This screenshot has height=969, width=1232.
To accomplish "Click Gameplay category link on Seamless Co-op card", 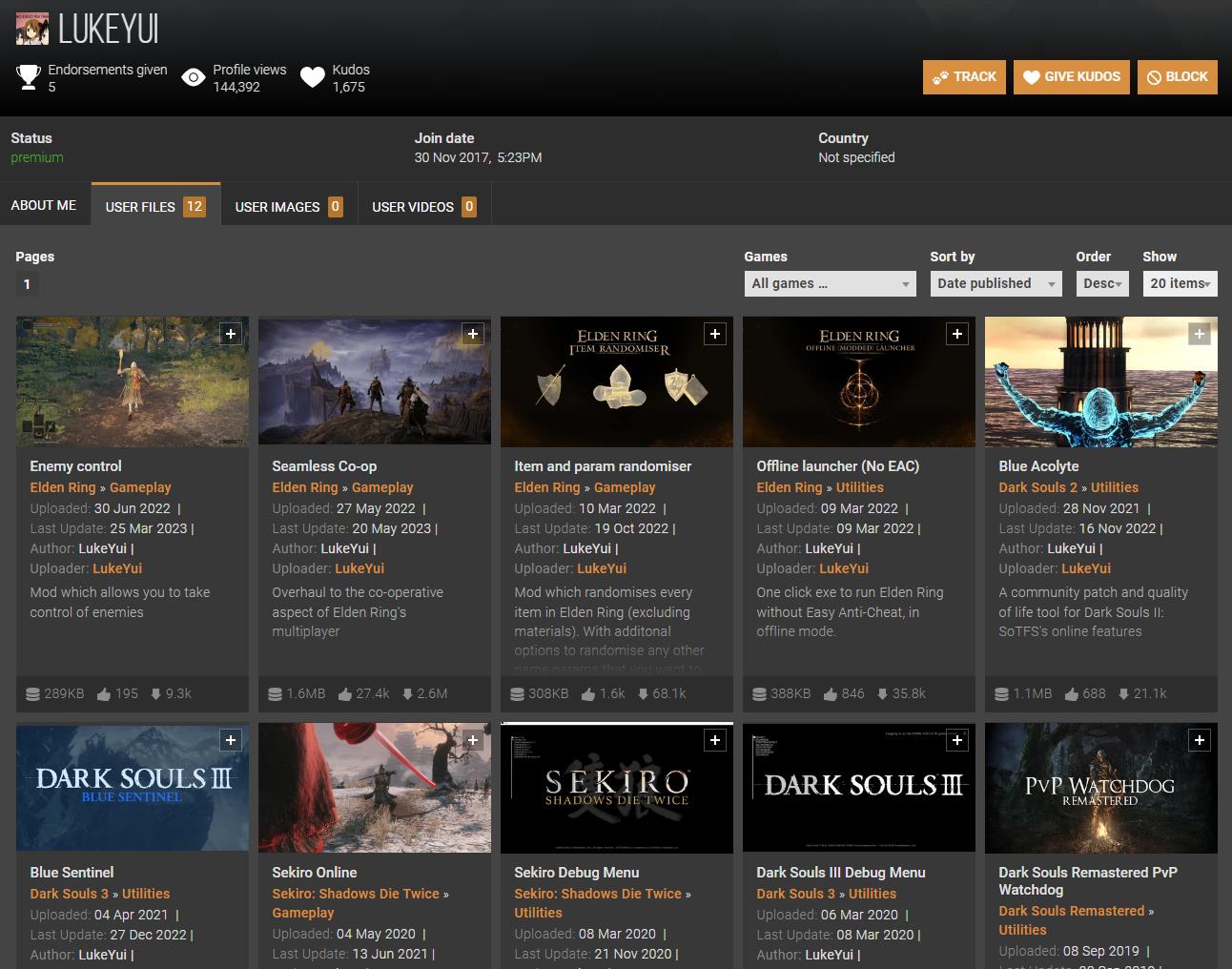I will tap(382, 487).
